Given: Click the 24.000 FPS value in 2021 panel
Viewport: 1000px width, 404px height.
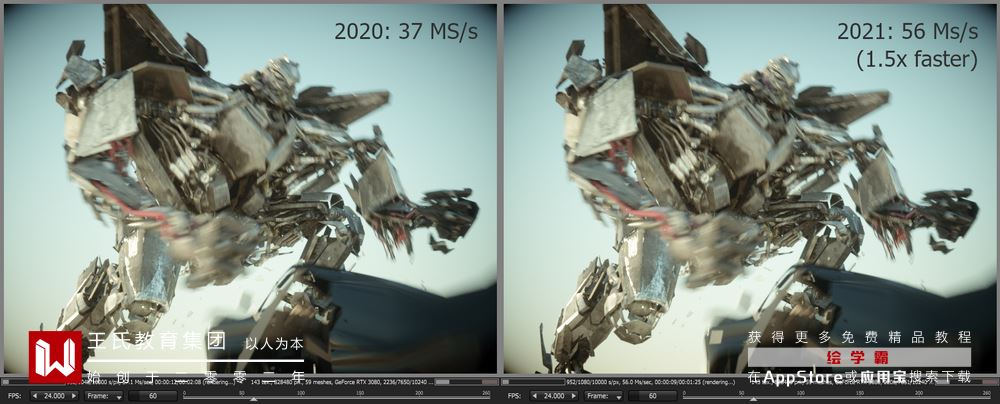Looking at the screenshot, I should click(554, 396).
